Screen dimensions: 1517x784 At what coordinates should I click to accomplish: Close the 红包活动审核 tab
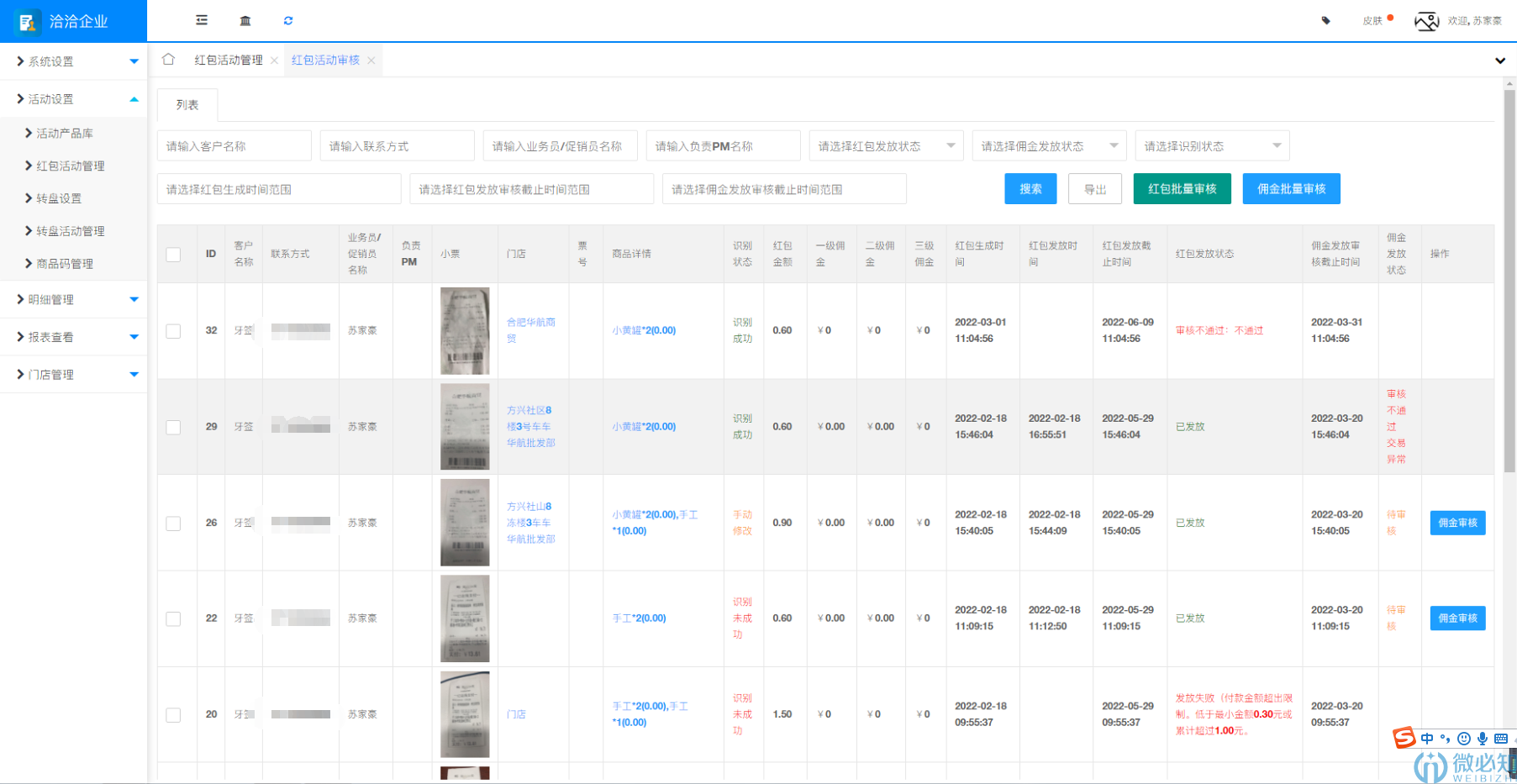point(371,61)
